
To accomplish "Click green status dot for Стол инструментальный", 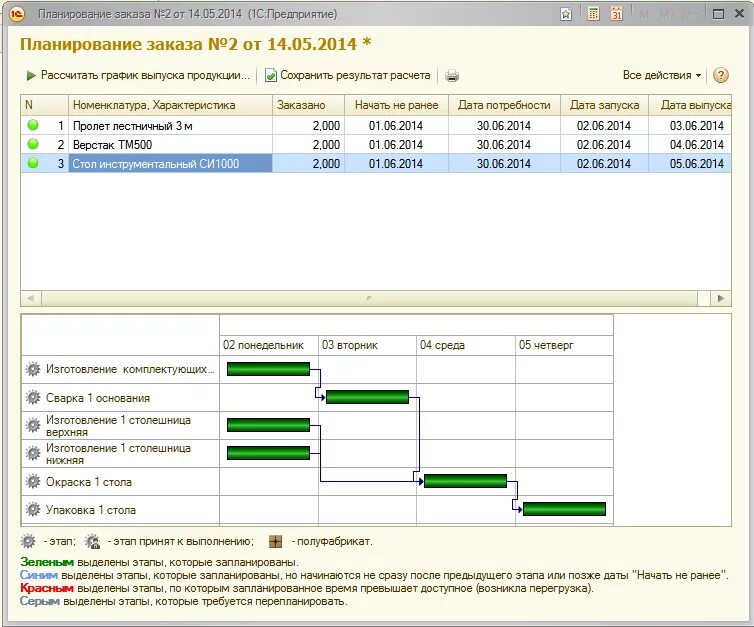I will pos(33,163).
